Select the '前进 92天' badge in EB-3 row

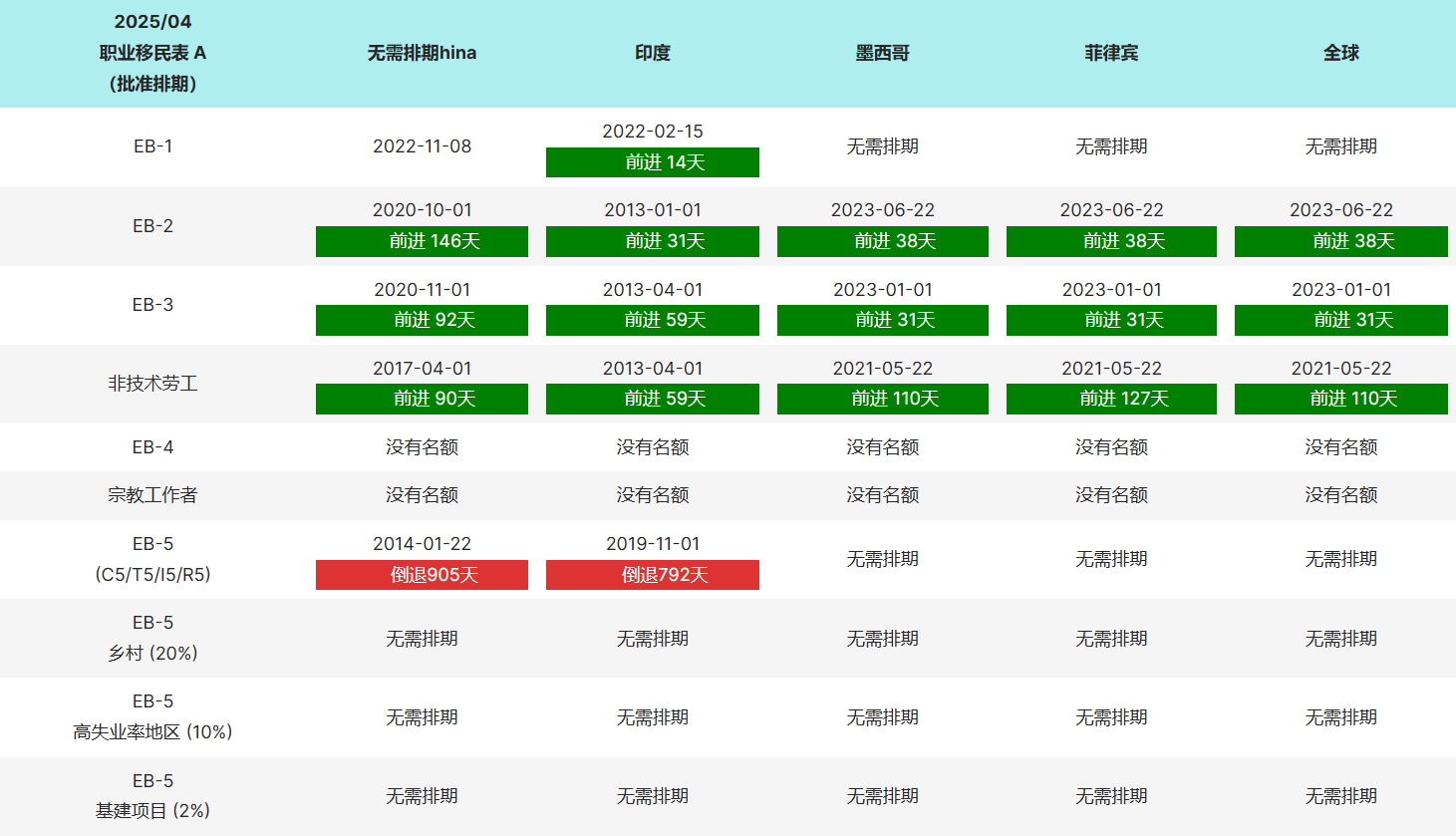click(422, 320)
